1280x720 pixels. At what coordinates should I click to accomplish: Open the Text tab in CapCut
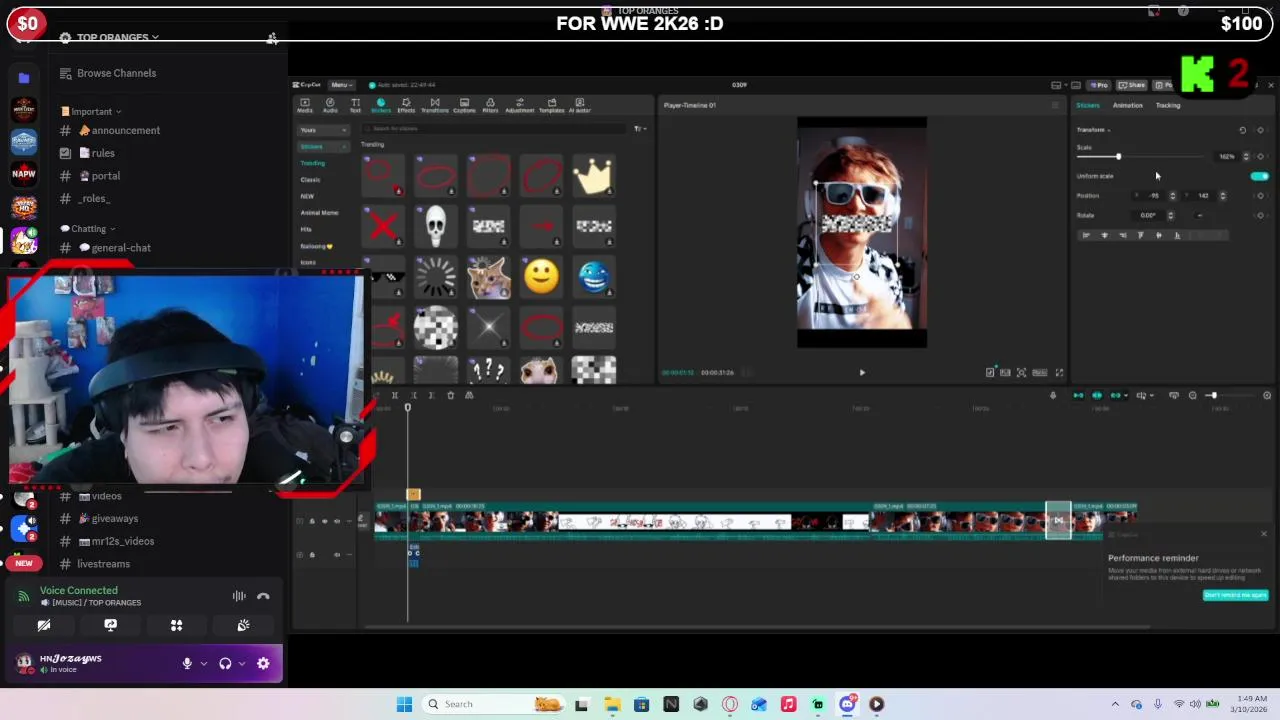[x=355, y=105]
